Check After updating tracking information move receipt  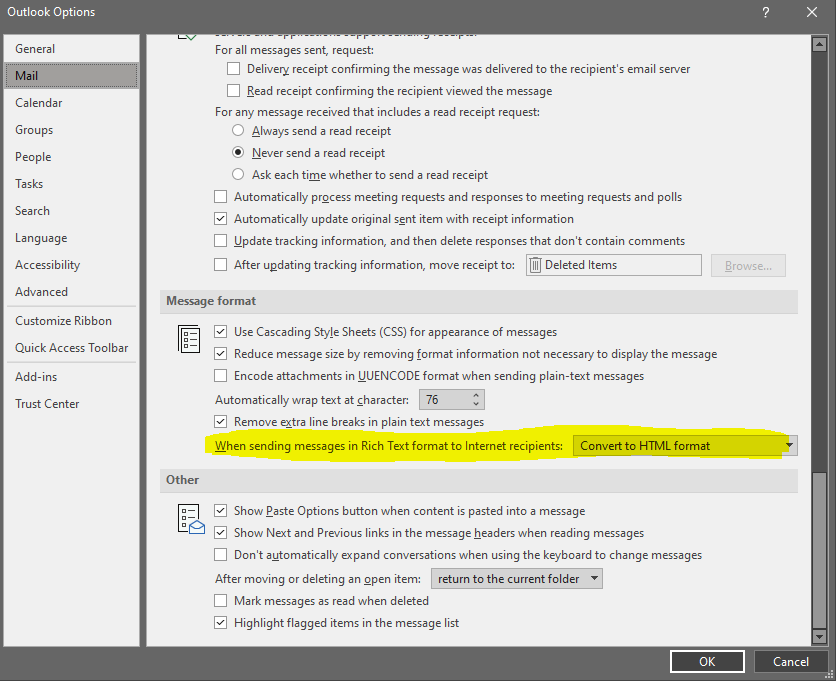pos(220,265)
